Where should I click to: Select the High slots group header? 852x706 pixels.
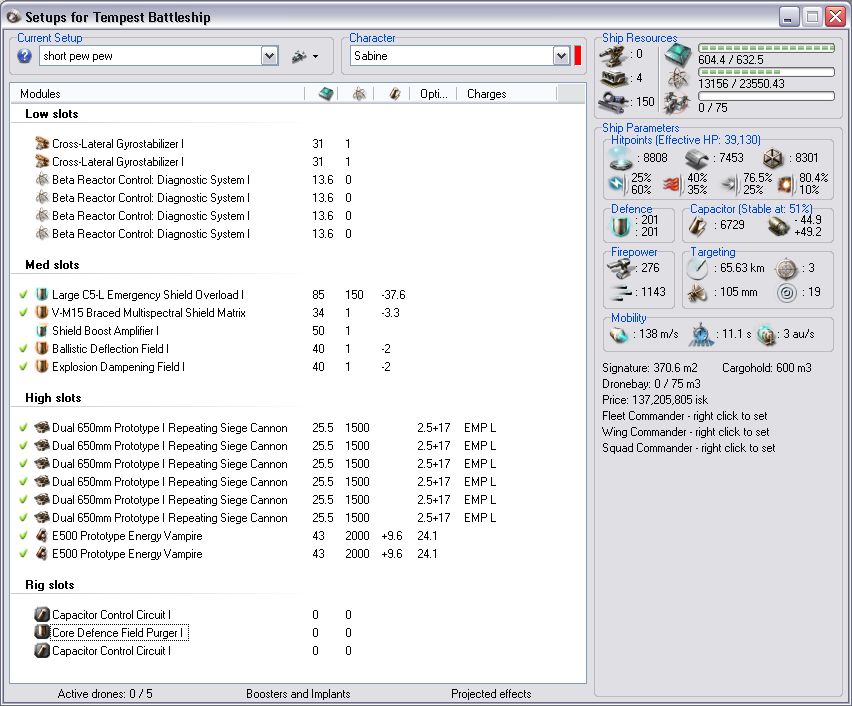pyautogui.click(x=53, y=398)
